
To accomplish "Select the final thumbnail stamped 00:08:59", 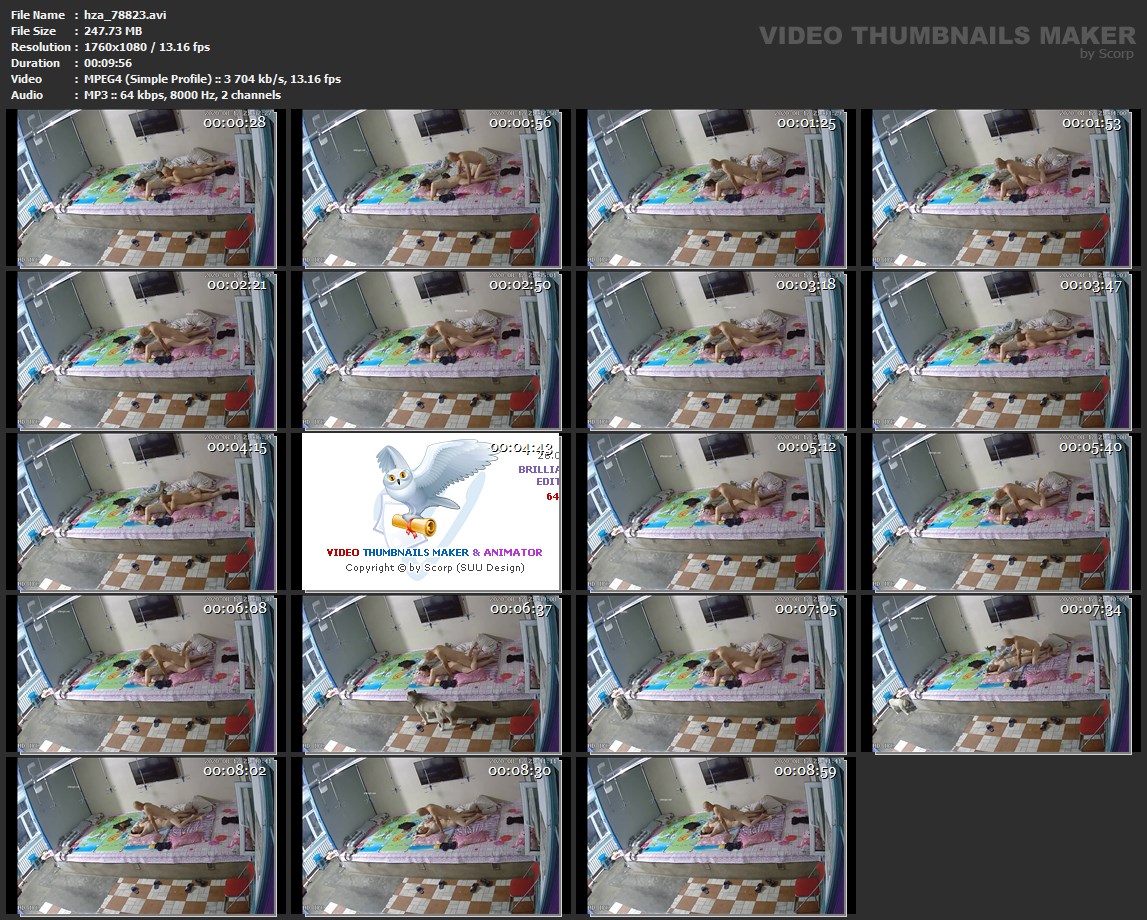I will (x=716, y=836).
